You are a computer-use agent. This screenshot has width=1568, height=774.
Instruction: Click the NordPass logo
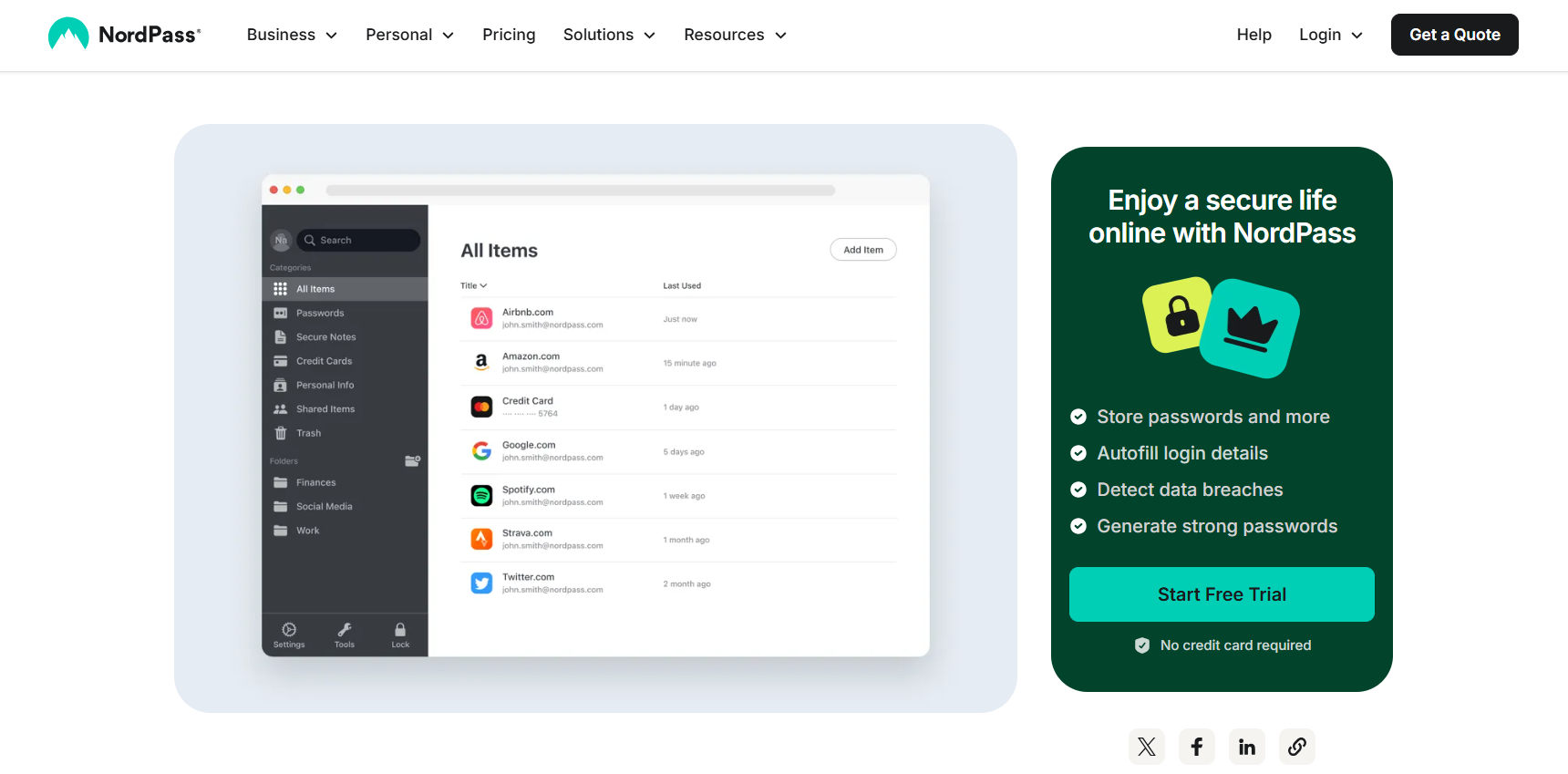[124, 35]
